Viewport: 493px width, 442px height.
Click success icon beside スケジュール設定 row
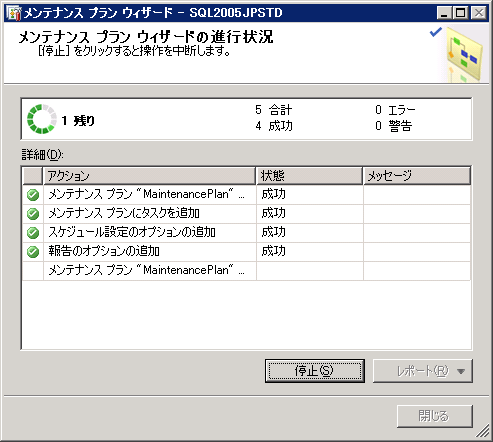pyautogui.click(x=33, y=233)
